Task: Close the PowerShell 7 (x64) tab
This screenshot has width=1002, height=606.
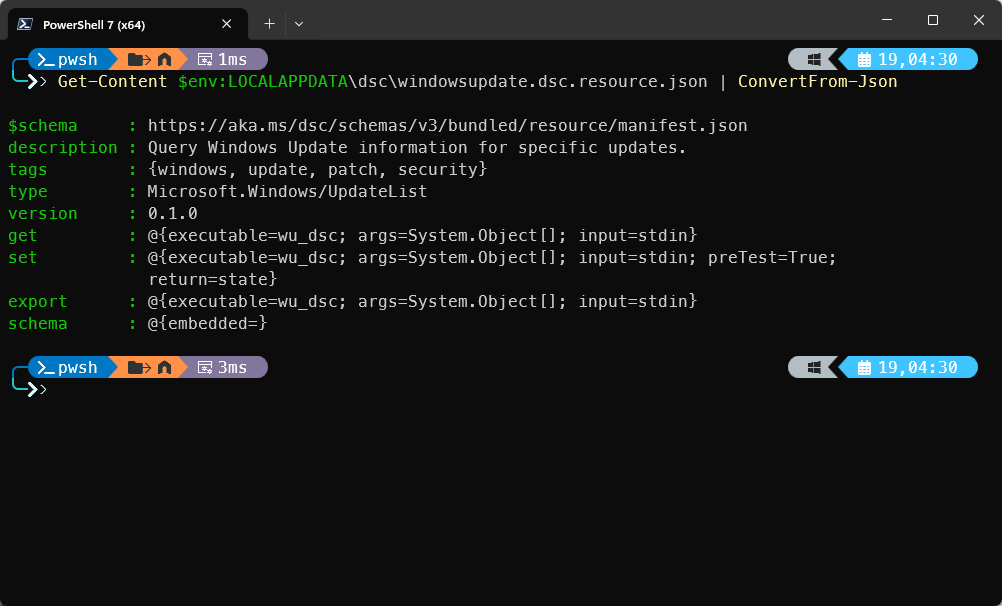Action: pos(226,24)
